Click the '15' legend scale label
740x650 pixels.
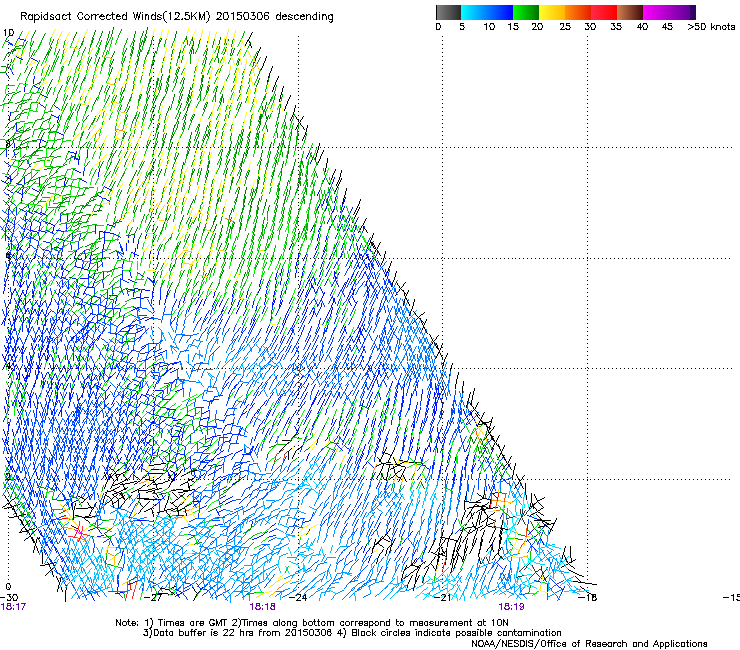click(x=513, y=27)
